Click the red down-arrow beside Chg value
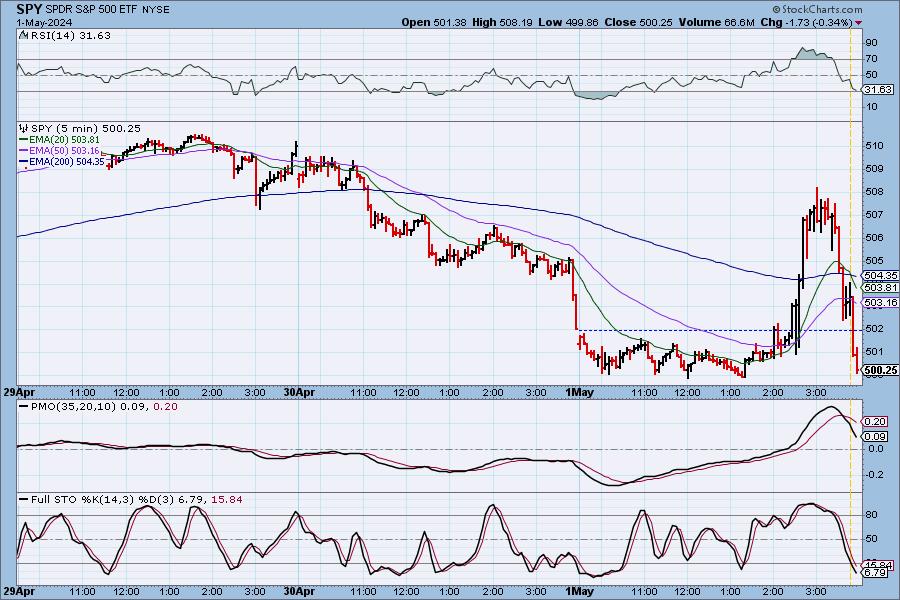The width and height of the screenshot is (900, 600). click(858, 23)
